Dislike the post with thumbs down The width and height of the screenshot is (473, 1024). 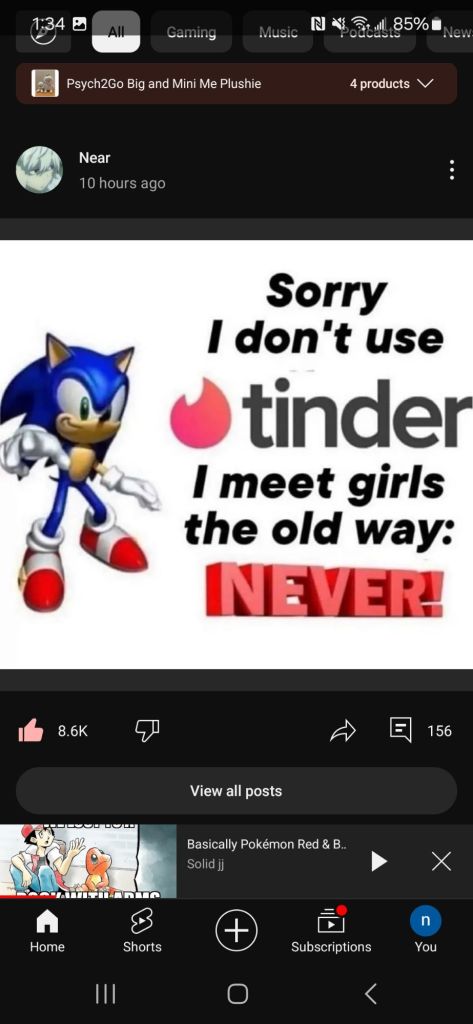point(147,731)
